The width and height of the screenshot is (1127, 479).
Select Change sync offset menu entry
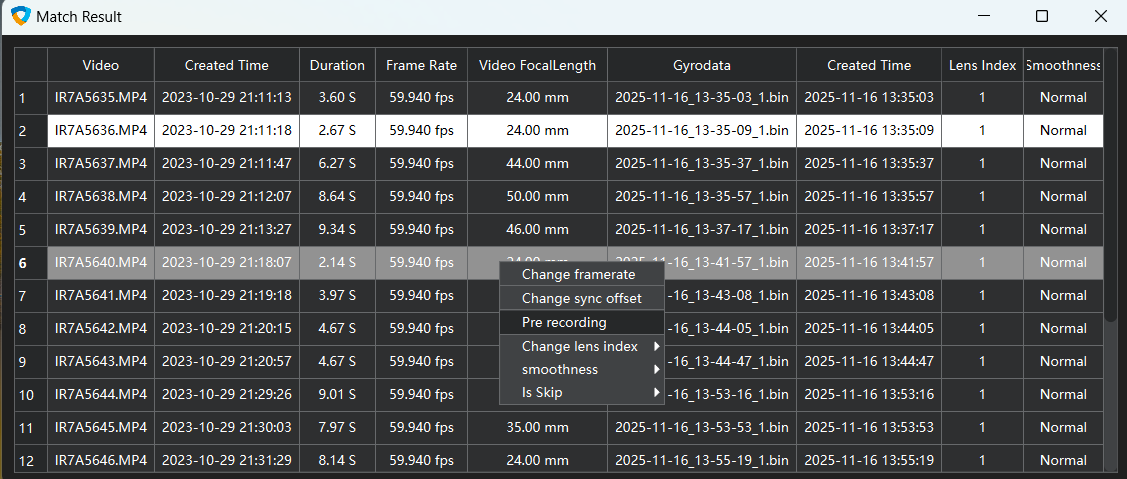coord(581,298)
